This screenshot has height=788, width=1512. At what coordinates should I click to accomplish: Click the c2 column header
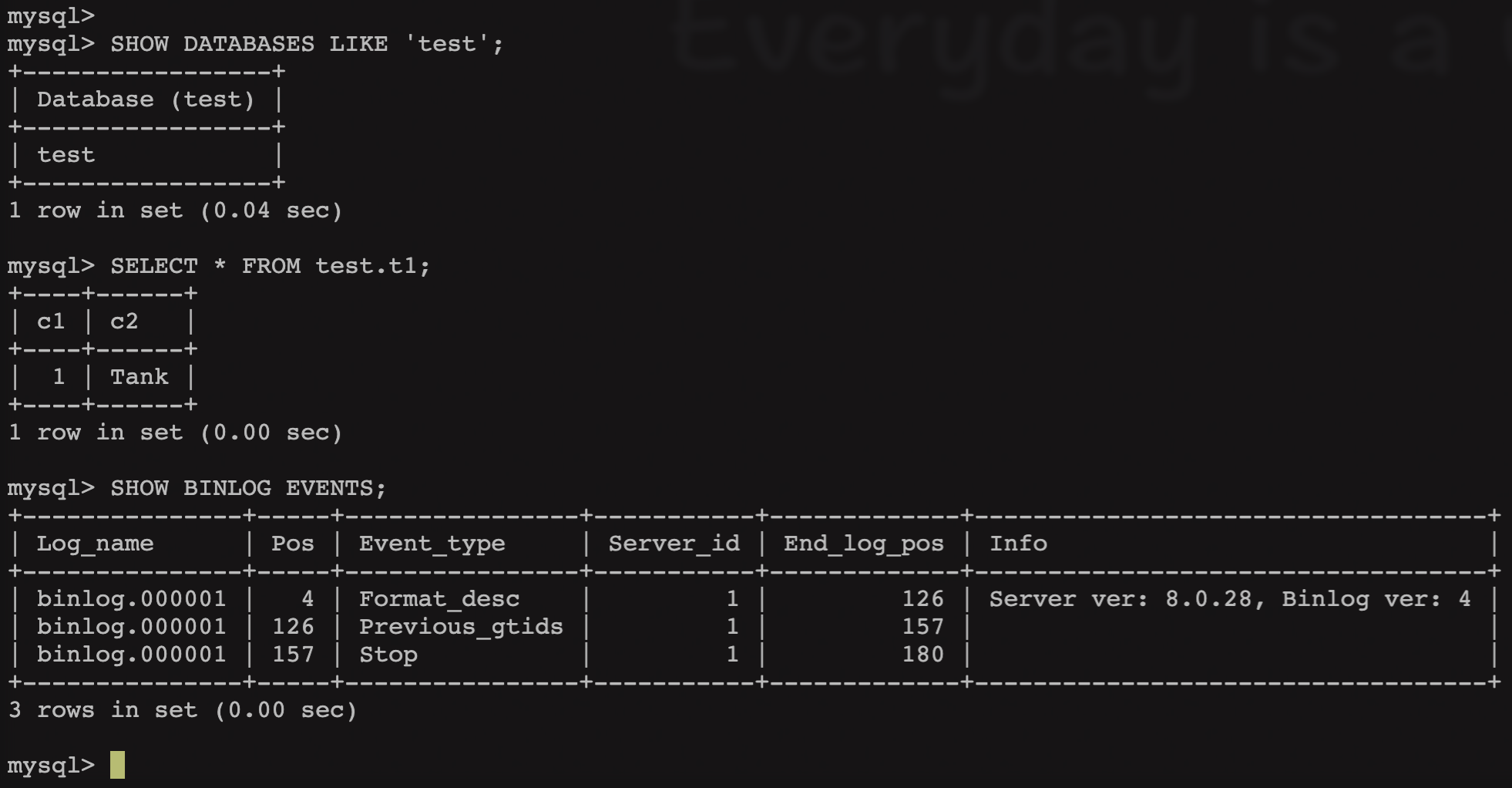coord(124,322)
